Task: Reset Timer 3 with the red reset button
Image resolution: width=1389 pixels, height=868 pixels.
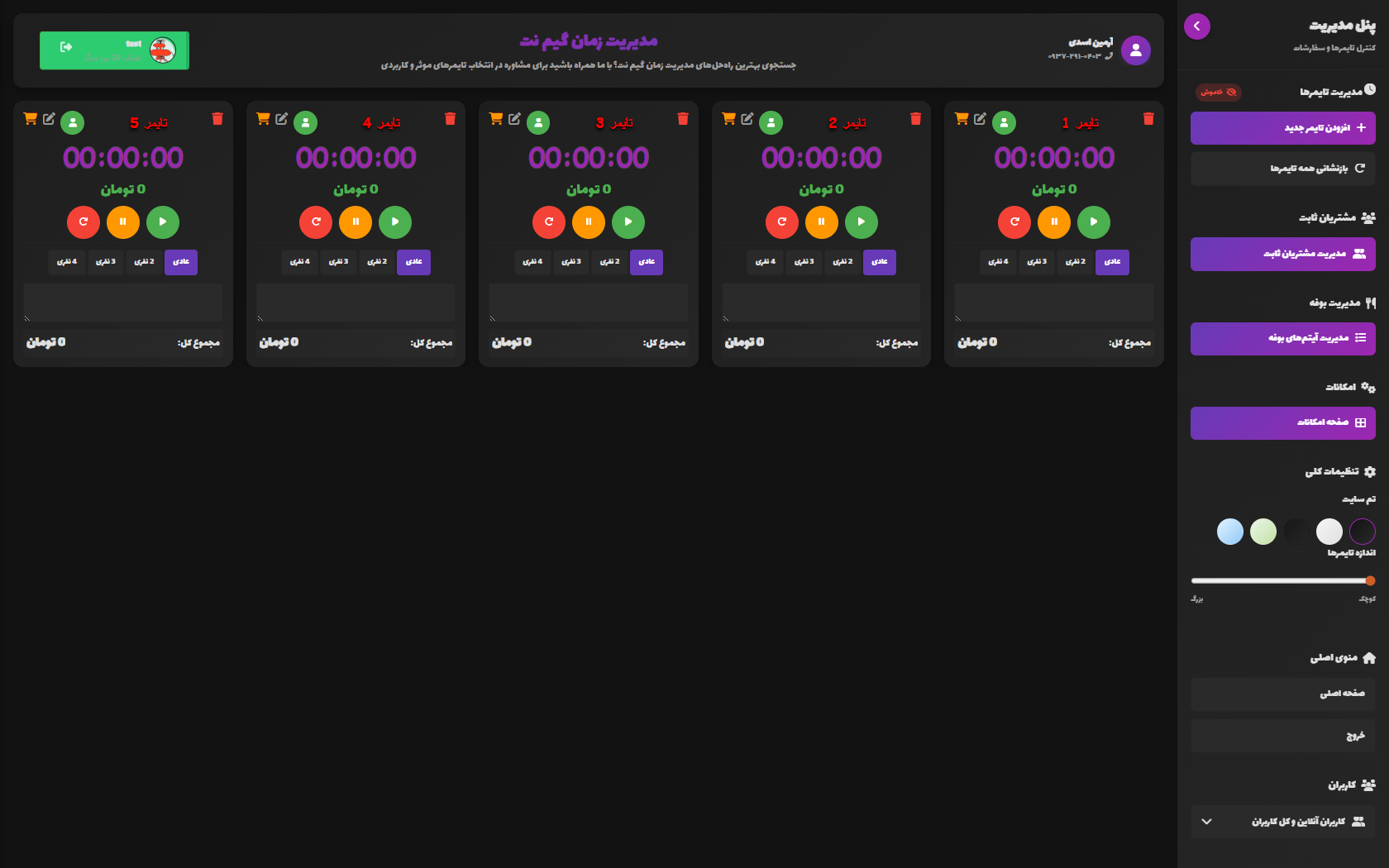Action: click(x=549, y=222)
